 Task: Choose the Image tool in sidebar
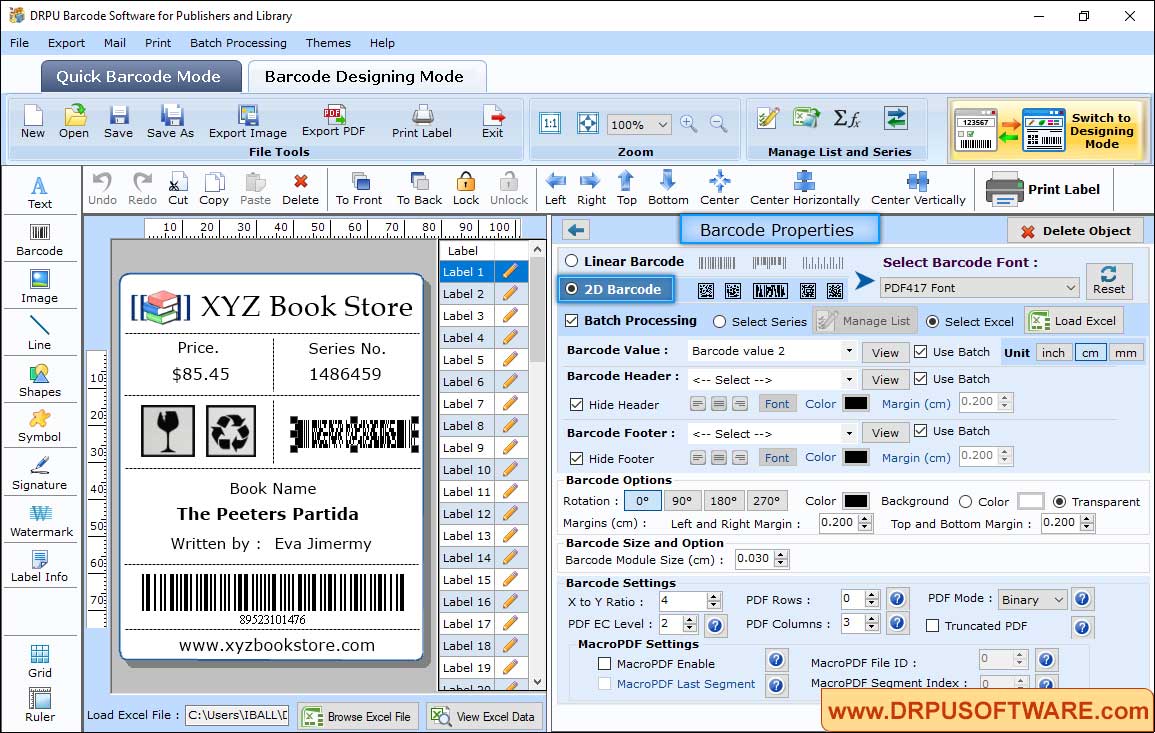[39, 287]
